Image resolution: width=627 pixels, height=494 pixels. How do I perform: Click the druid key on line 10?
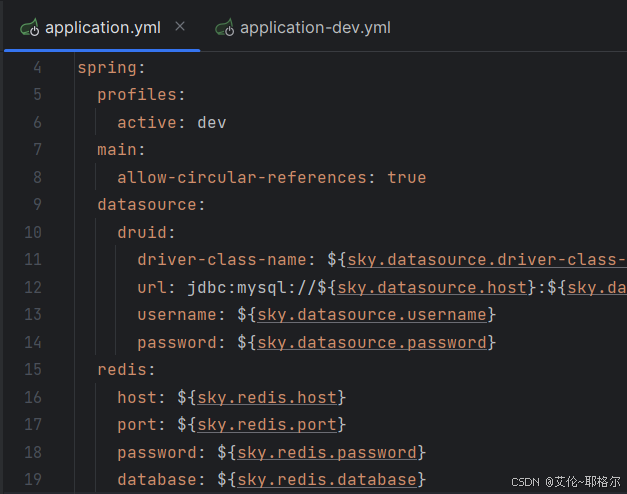pyautogui.click(x=142, y=232)
